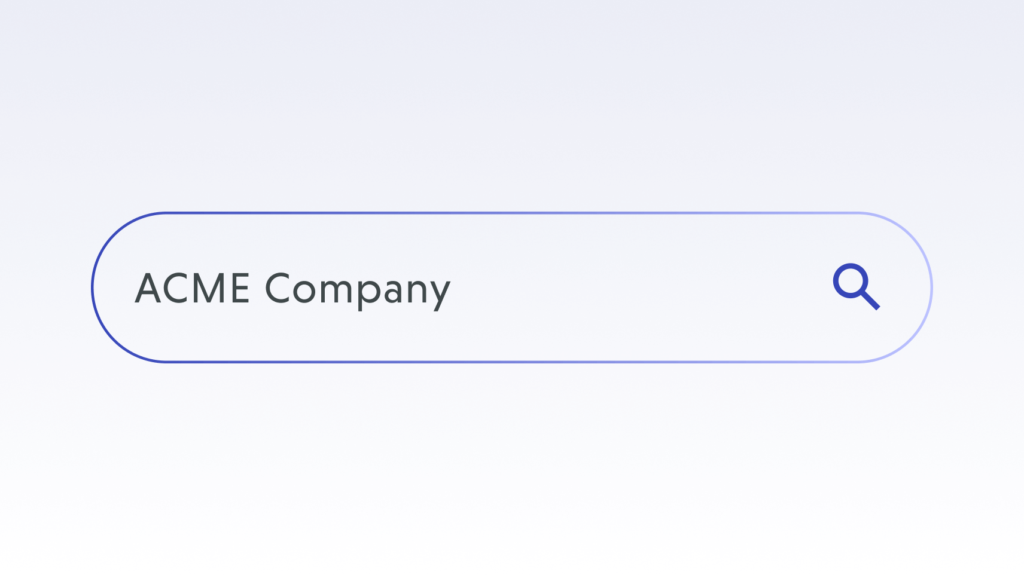Click the "ACME Company" query text

point(292,289)
